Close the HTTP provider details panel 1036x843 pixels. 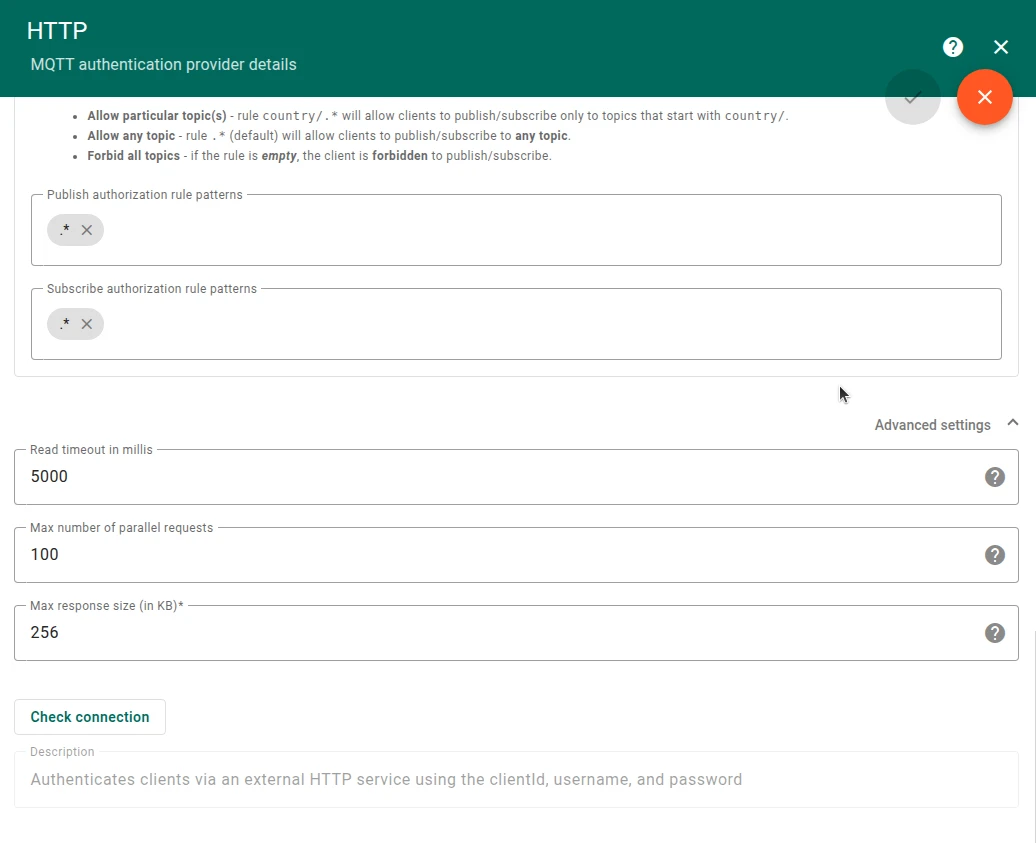point(1001,47)
